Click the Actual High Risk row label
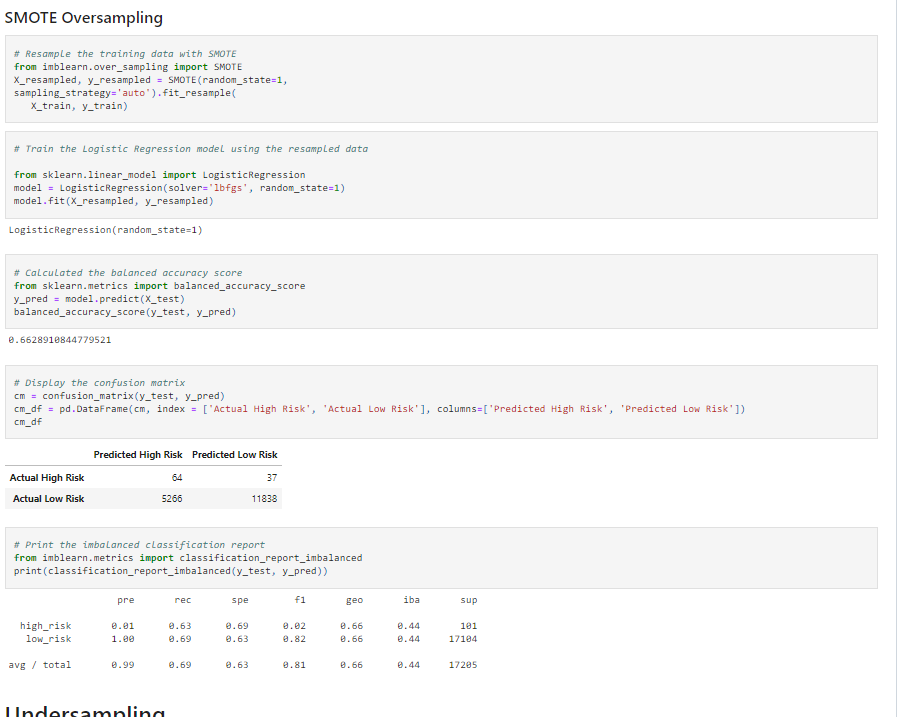Image resolution: width=901 pixels, height=717 pixels. click(47, 478)
